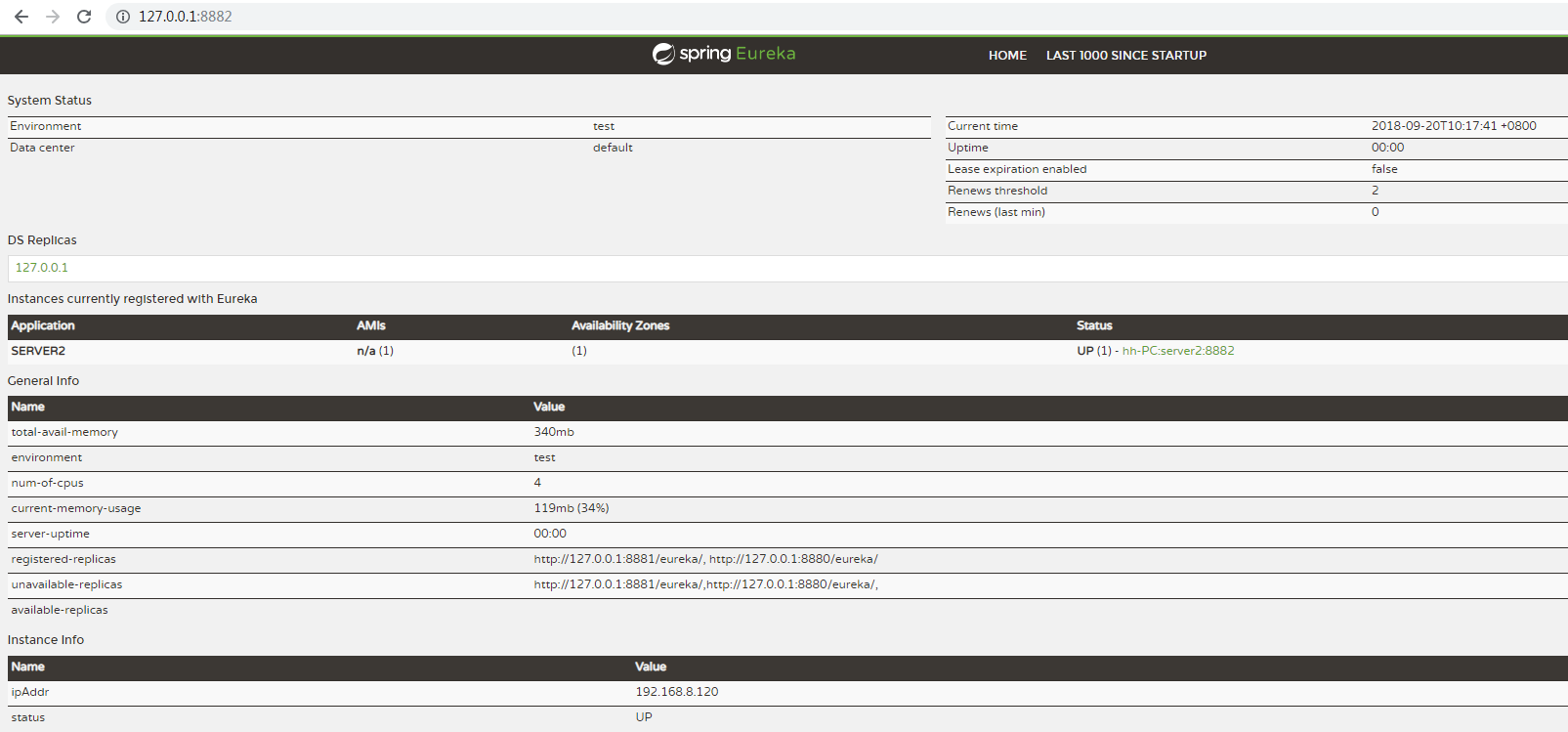Select the Current time value 2018-09-20T10:17:41
The height and width of the screenshot is (732, 1568).
pyautogui.click(x=1454, y=126)
